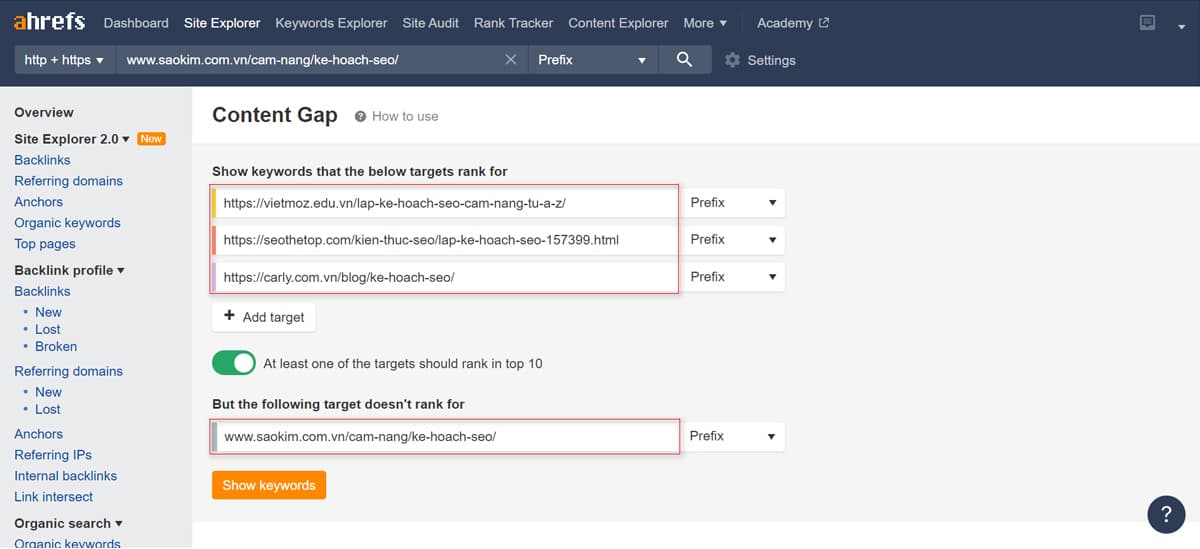This screenshot has height=549, width=1200.
Task: Toggle the top 10 ranking switch
Action: [x=234, y=363]
